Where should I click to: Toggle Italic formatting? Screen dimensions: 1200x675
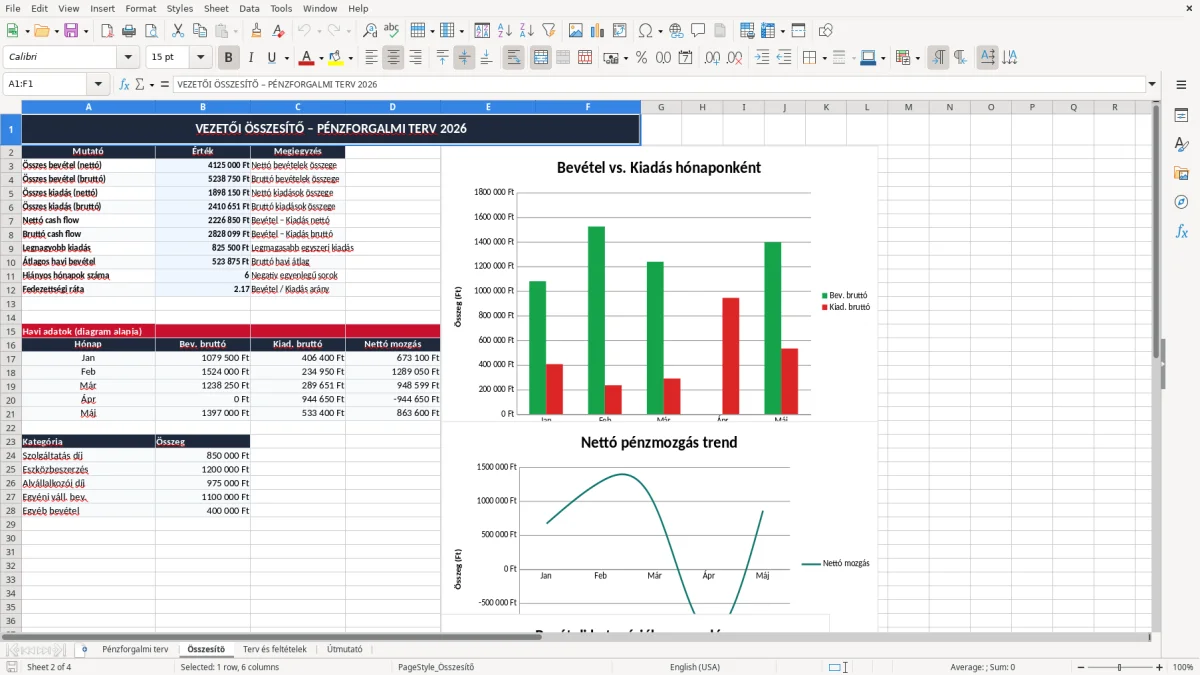pyautogui.click(x=251, y=58)
